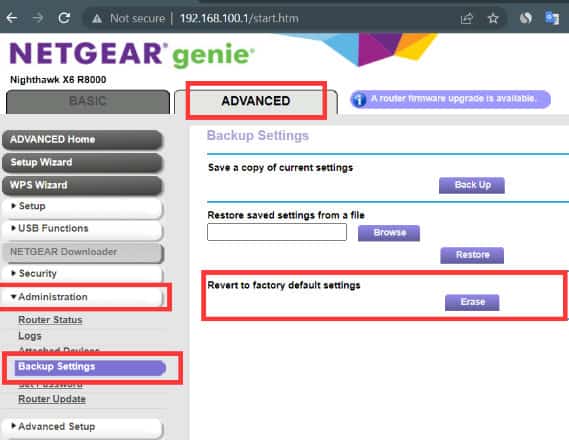This screenshot has height=440, width=569.
Task: Open the share page icon
Action: [467, 18]
